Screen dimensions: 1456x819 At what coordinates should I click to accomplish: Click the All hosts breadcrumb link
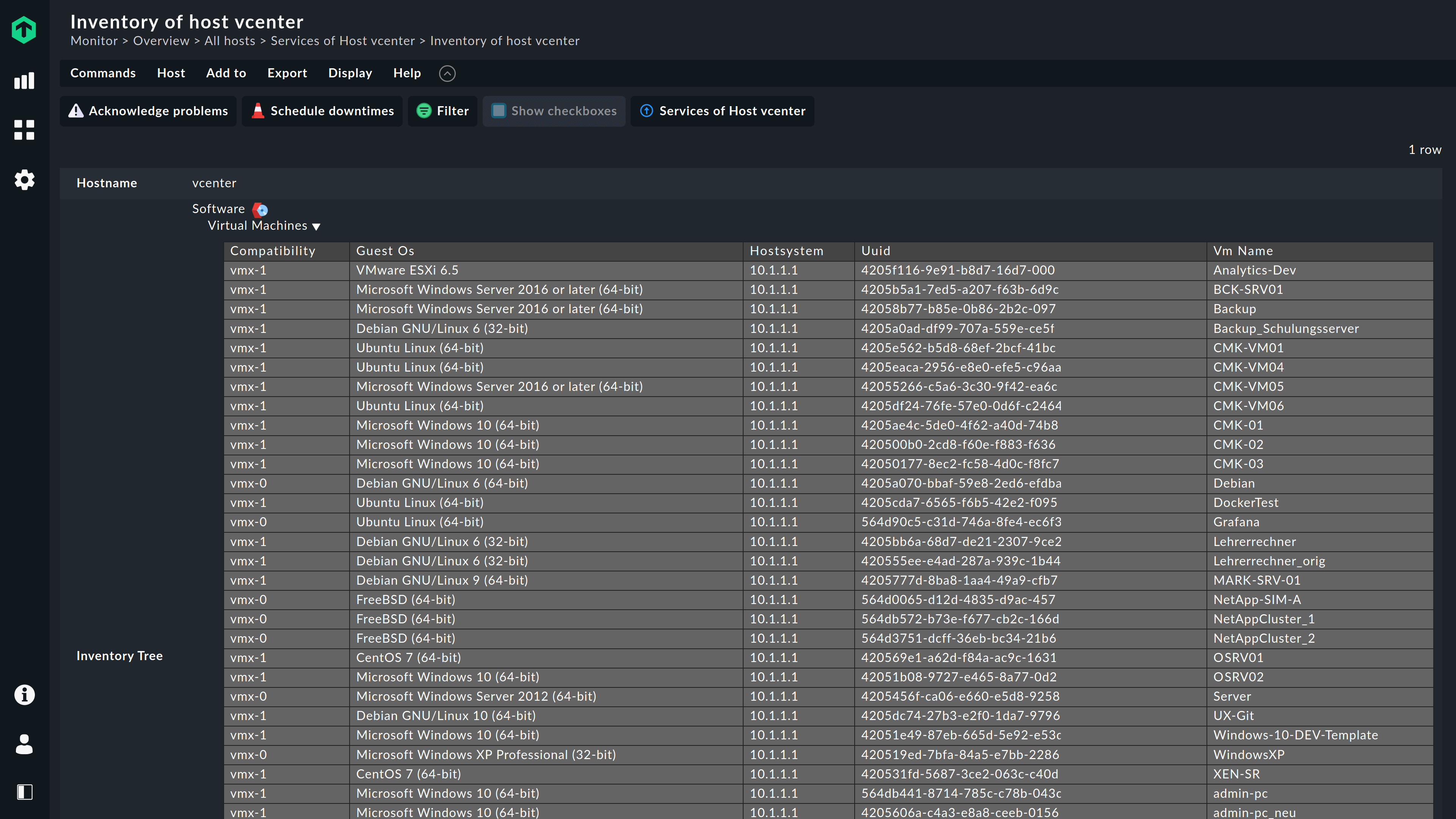click(x=229, y=41)
